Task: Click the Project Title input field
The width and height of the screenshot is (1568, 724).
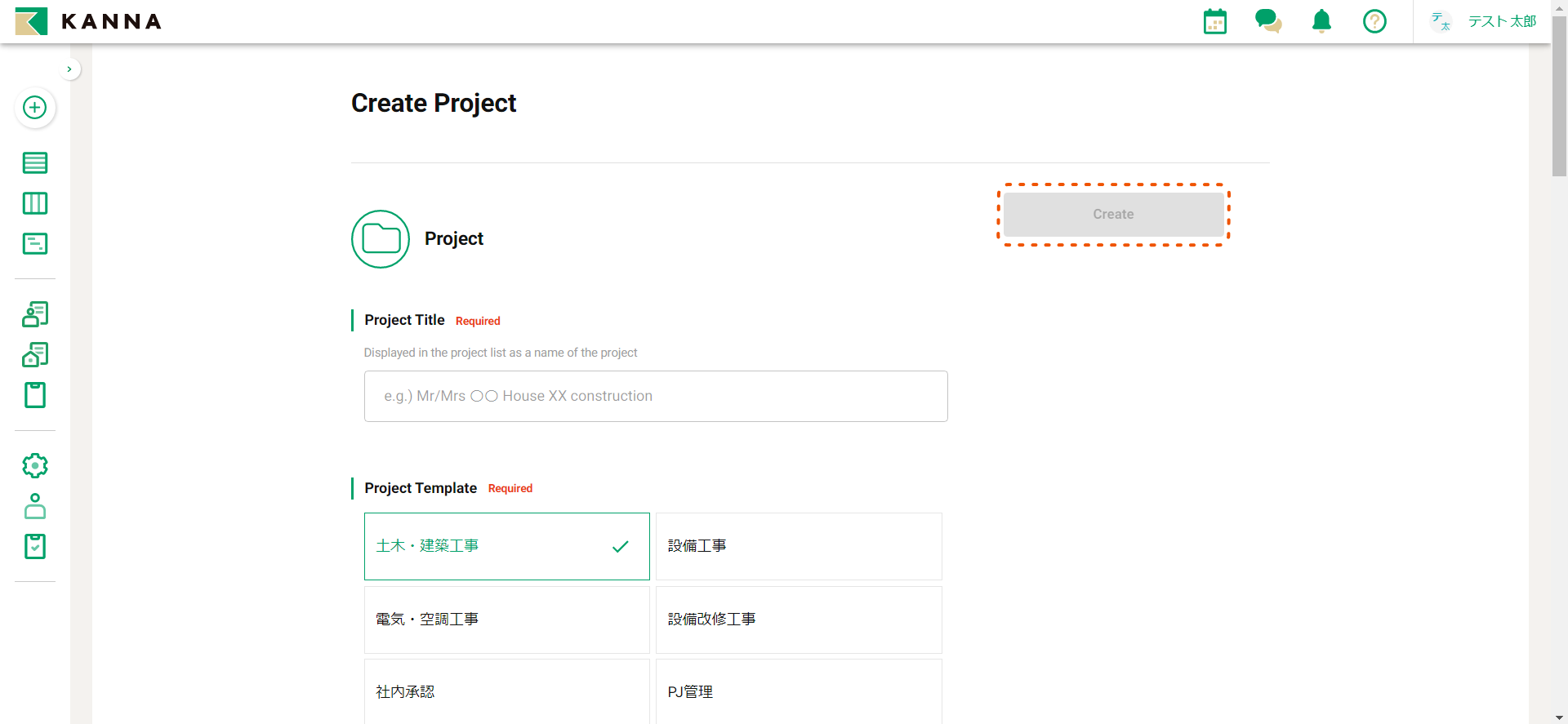Action: point(655,396)
